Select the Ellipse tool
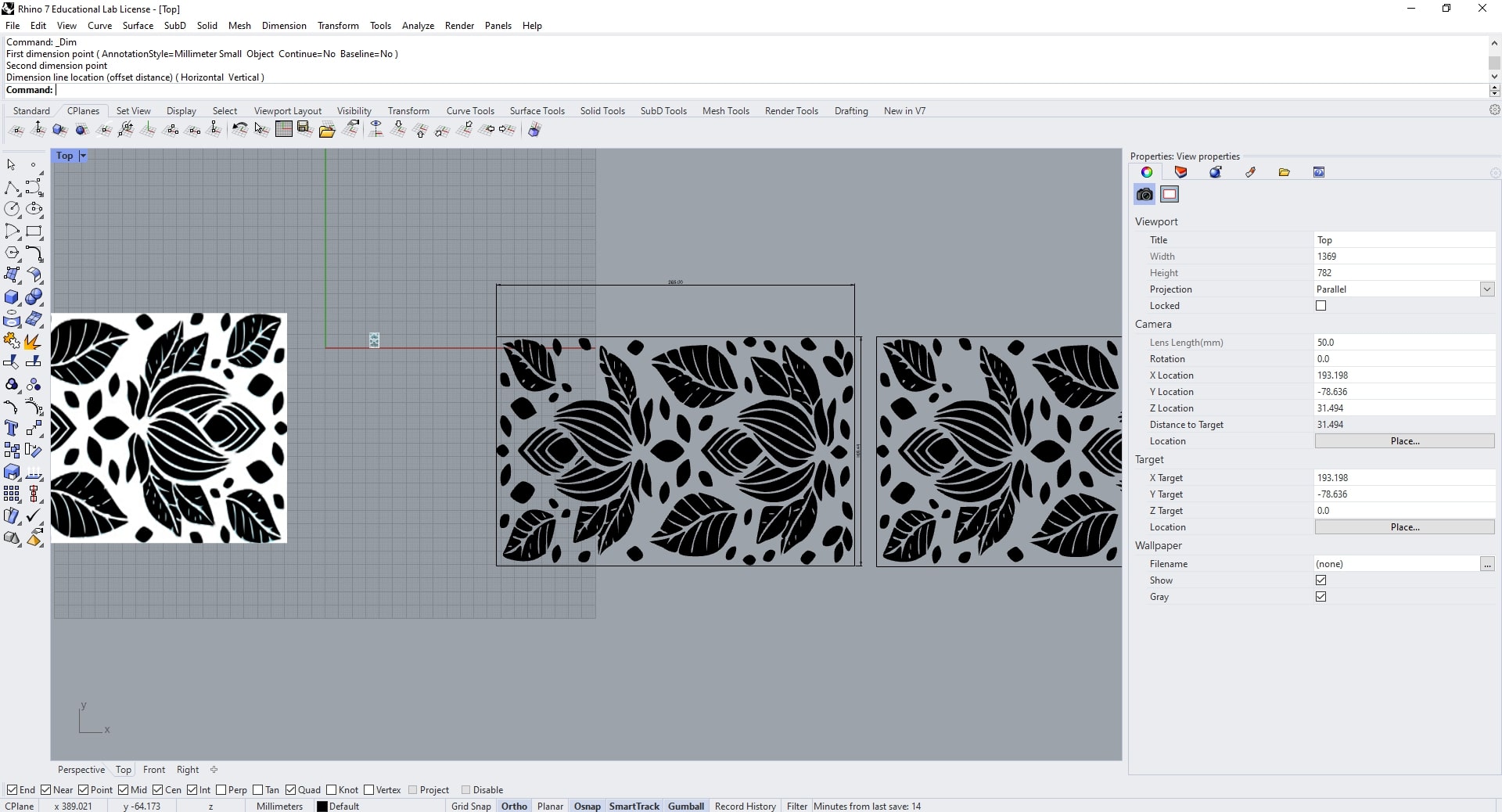This screenshot has width=1502, height=812. (x=34, y=209)
